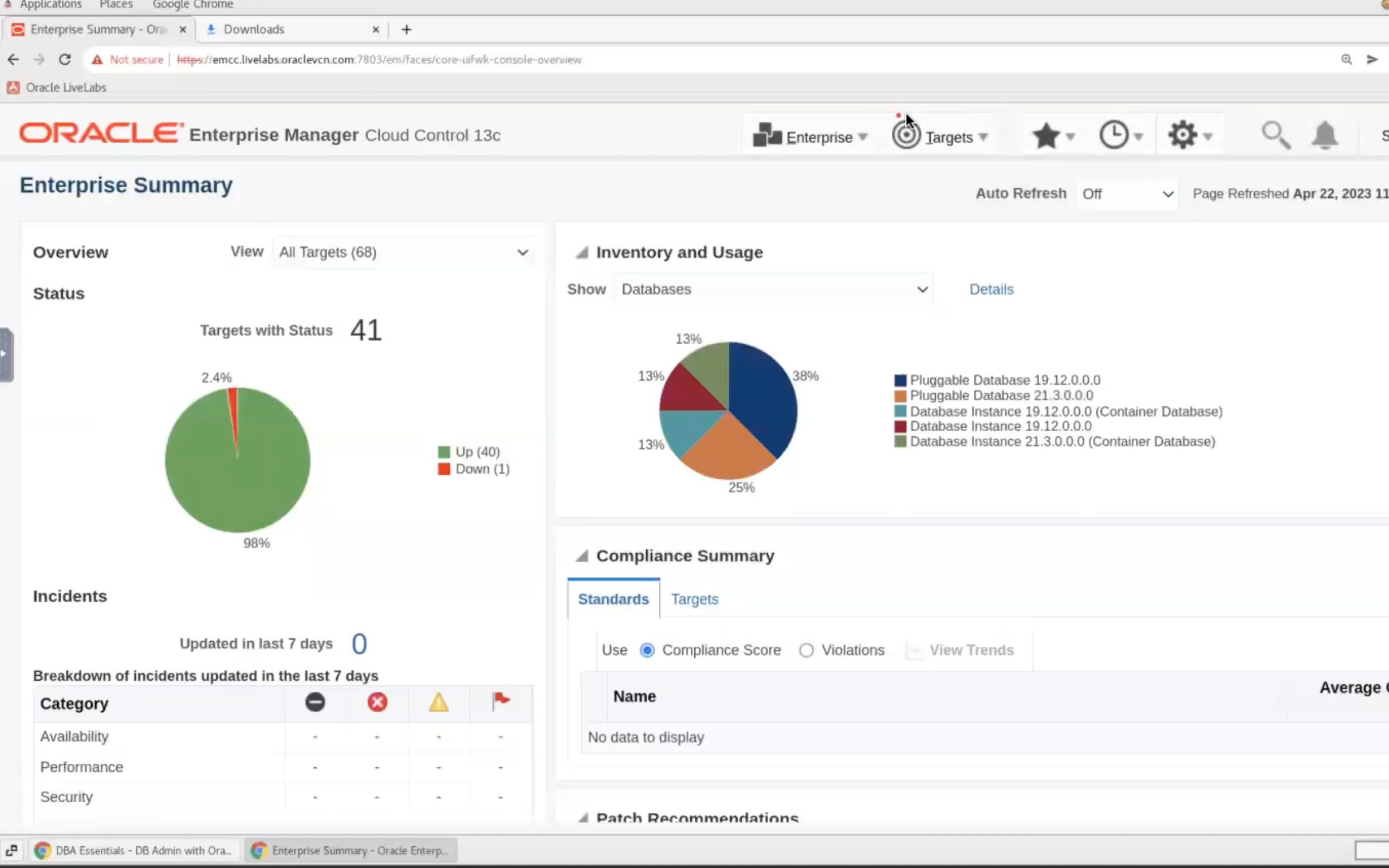Close the Downloads tab
Screen dimensions: 1389x868
[376, 29]
